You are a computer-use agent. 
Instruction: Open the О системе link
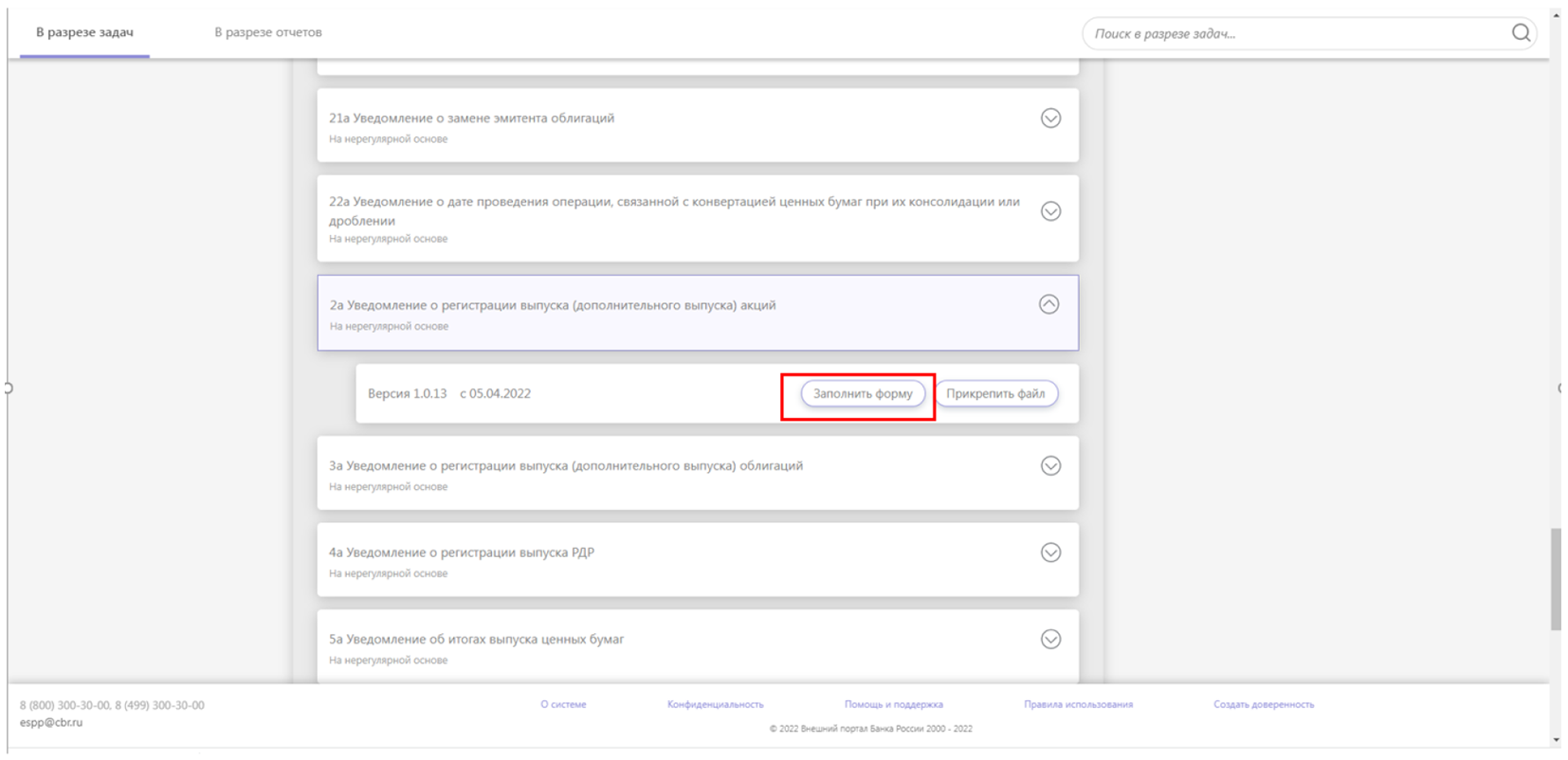[563, 705]
